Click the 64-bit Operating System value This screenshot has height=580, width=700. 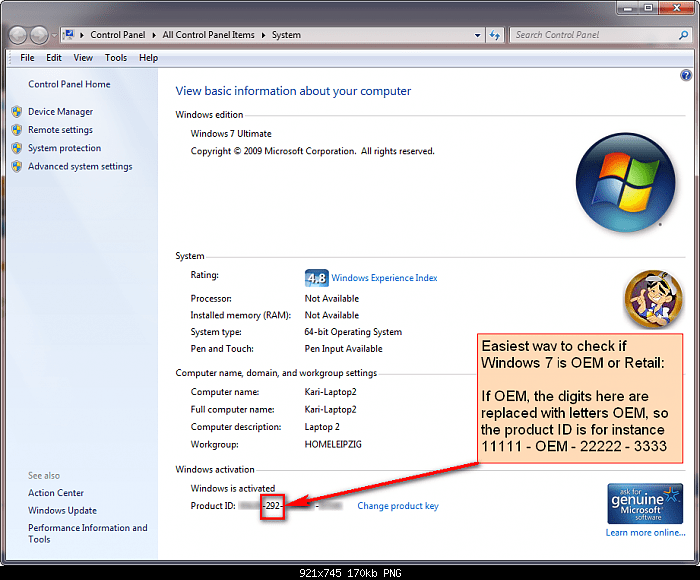(353, 332)
